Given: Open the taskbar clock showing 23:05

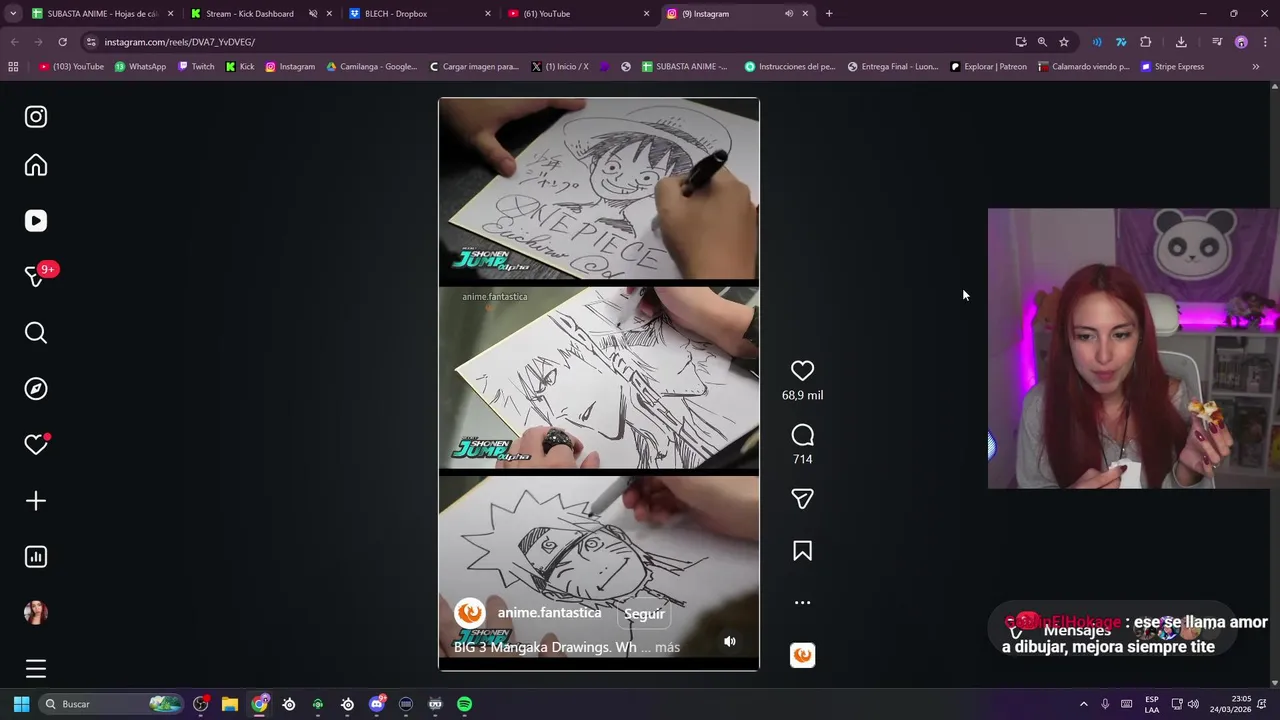Looking at the screenshot, I should (1230, 704).
